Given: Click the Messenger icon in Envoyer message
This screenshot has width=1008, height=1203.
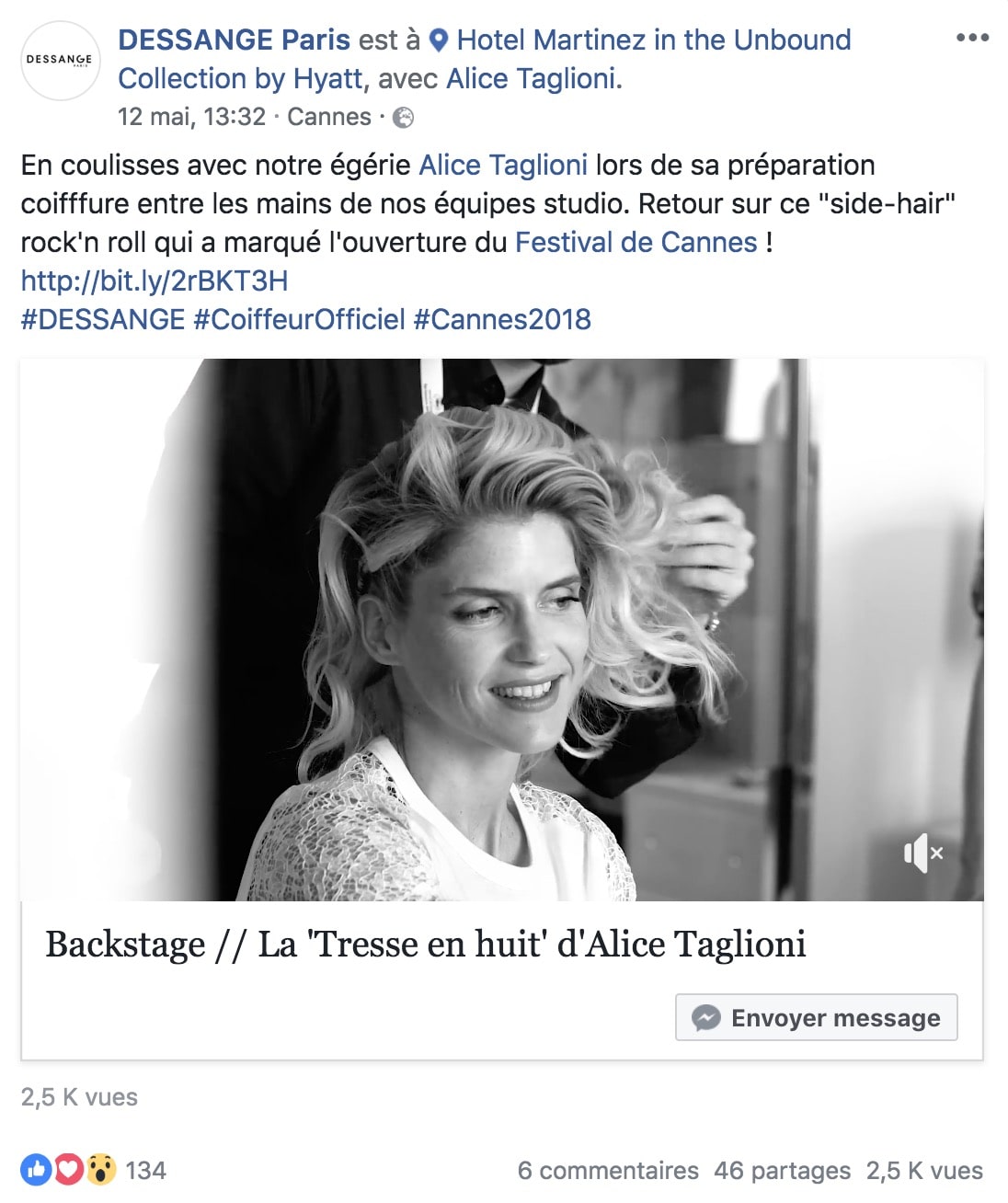Looking at the screenshot, I should 705,1018.
